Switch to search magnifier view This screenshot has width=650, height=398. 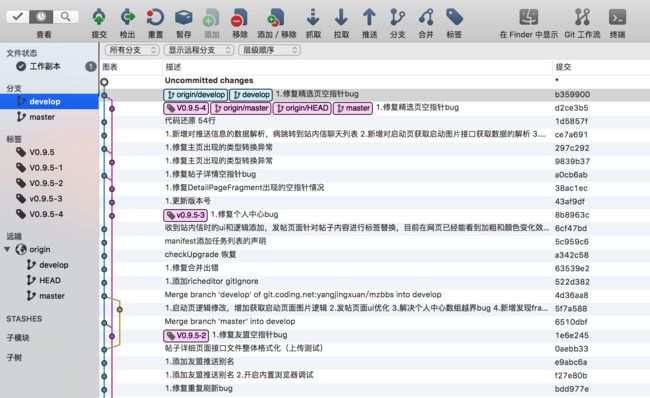pos(65,17)
